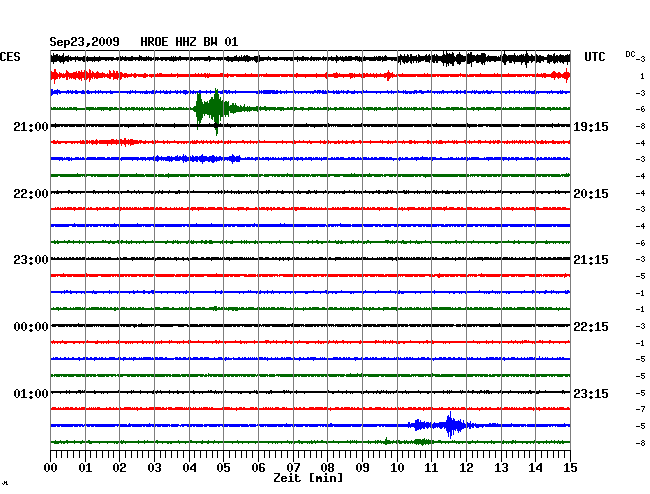Select minute tick 12 on the time axis
Screen dimensions: 650x494
tap(466, 467)
